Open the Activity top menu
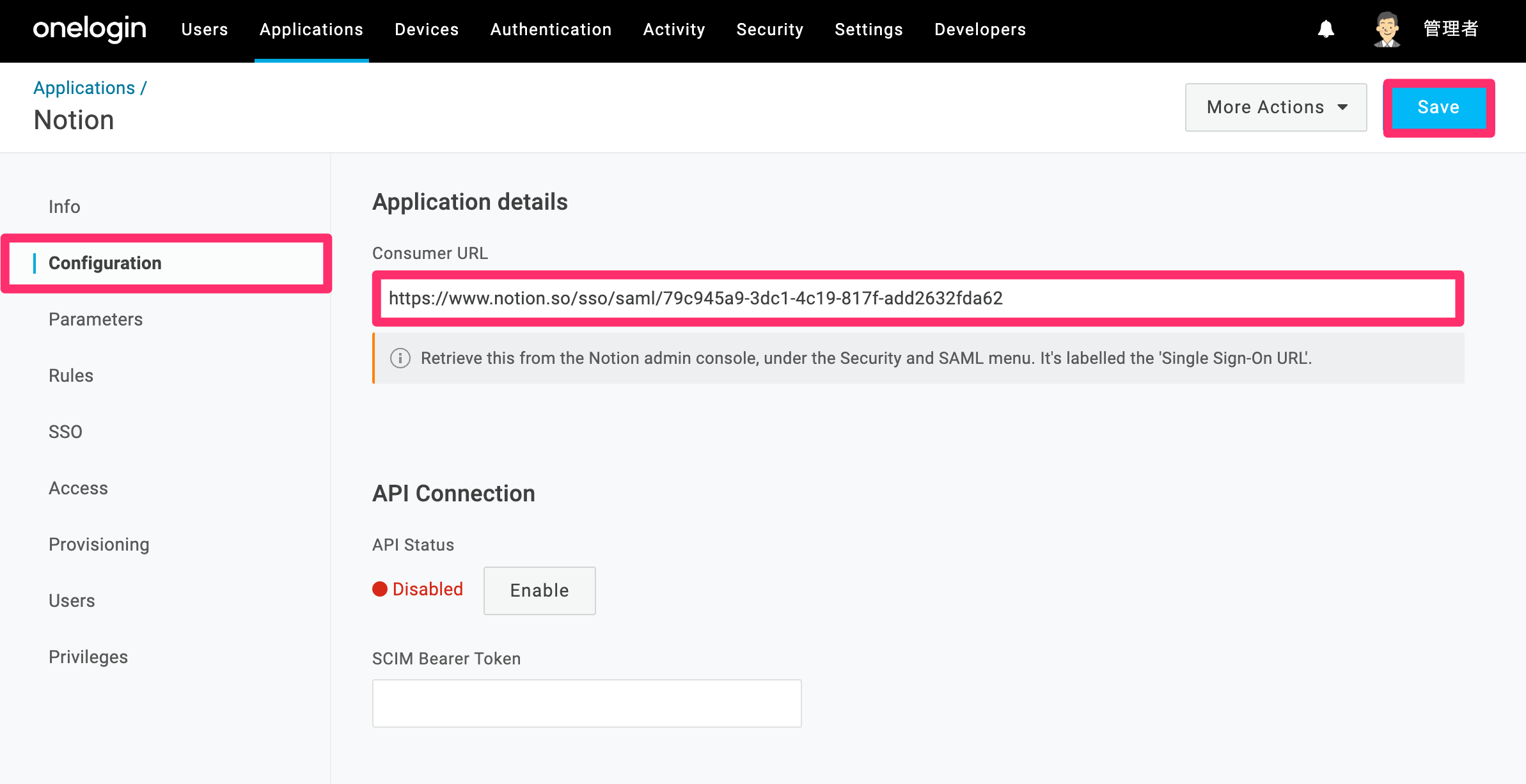Screen dimensions: 1526x784 point(674,29)
